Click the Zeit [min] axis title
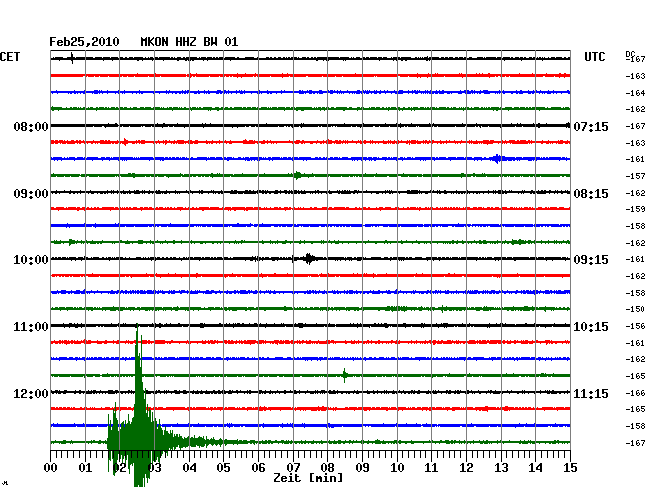Screen dimensions: 650x494 [308, 478]
